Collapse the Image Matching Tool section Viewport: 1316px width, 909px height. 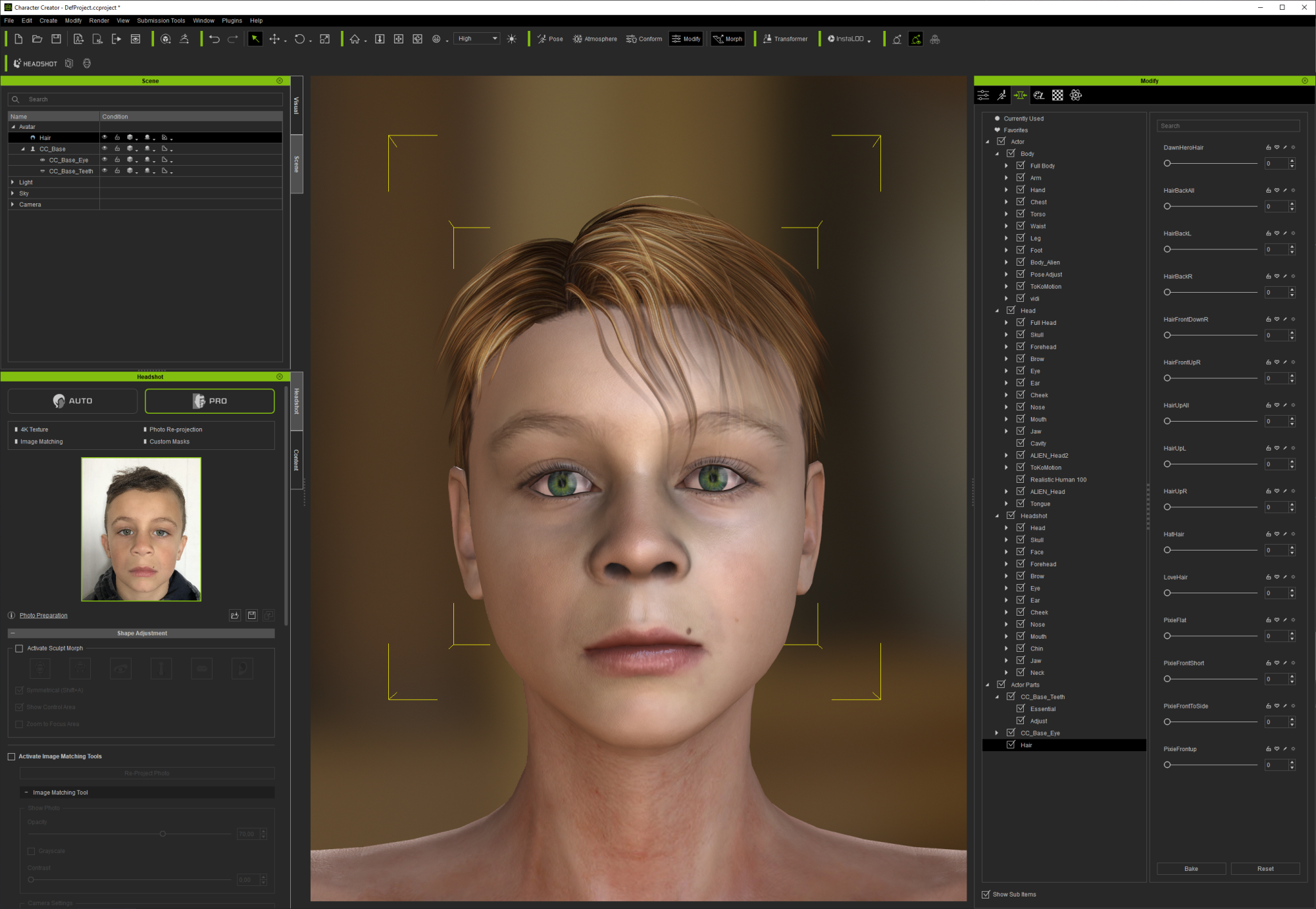[x=26, y=793]
